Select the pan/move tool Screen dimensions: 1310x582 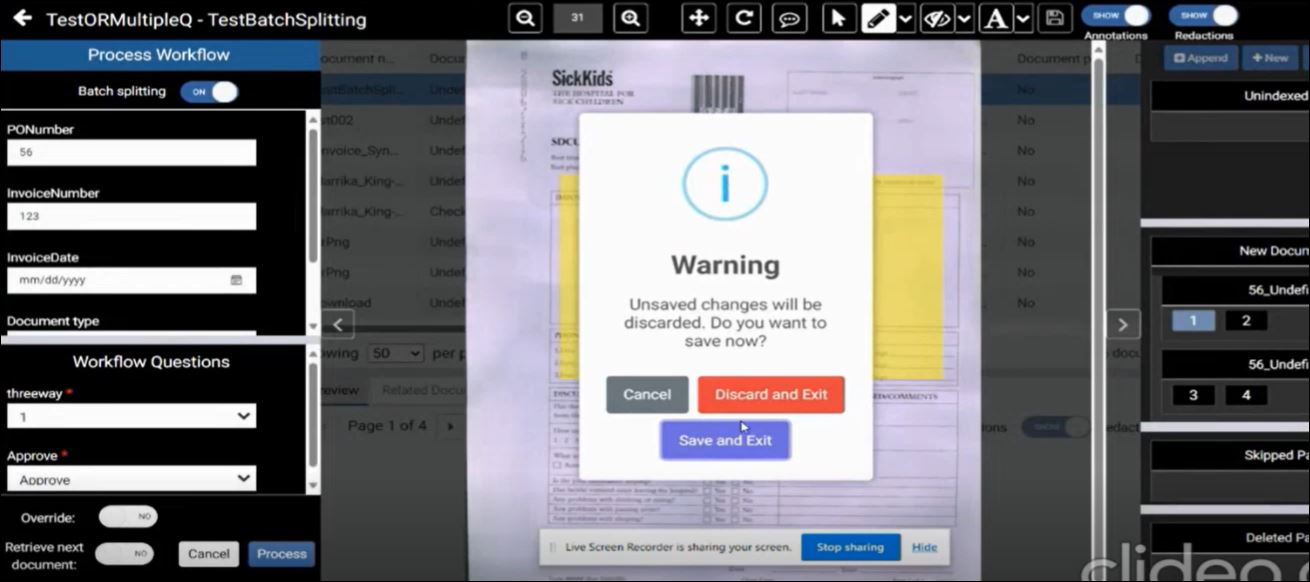(697, 18)
